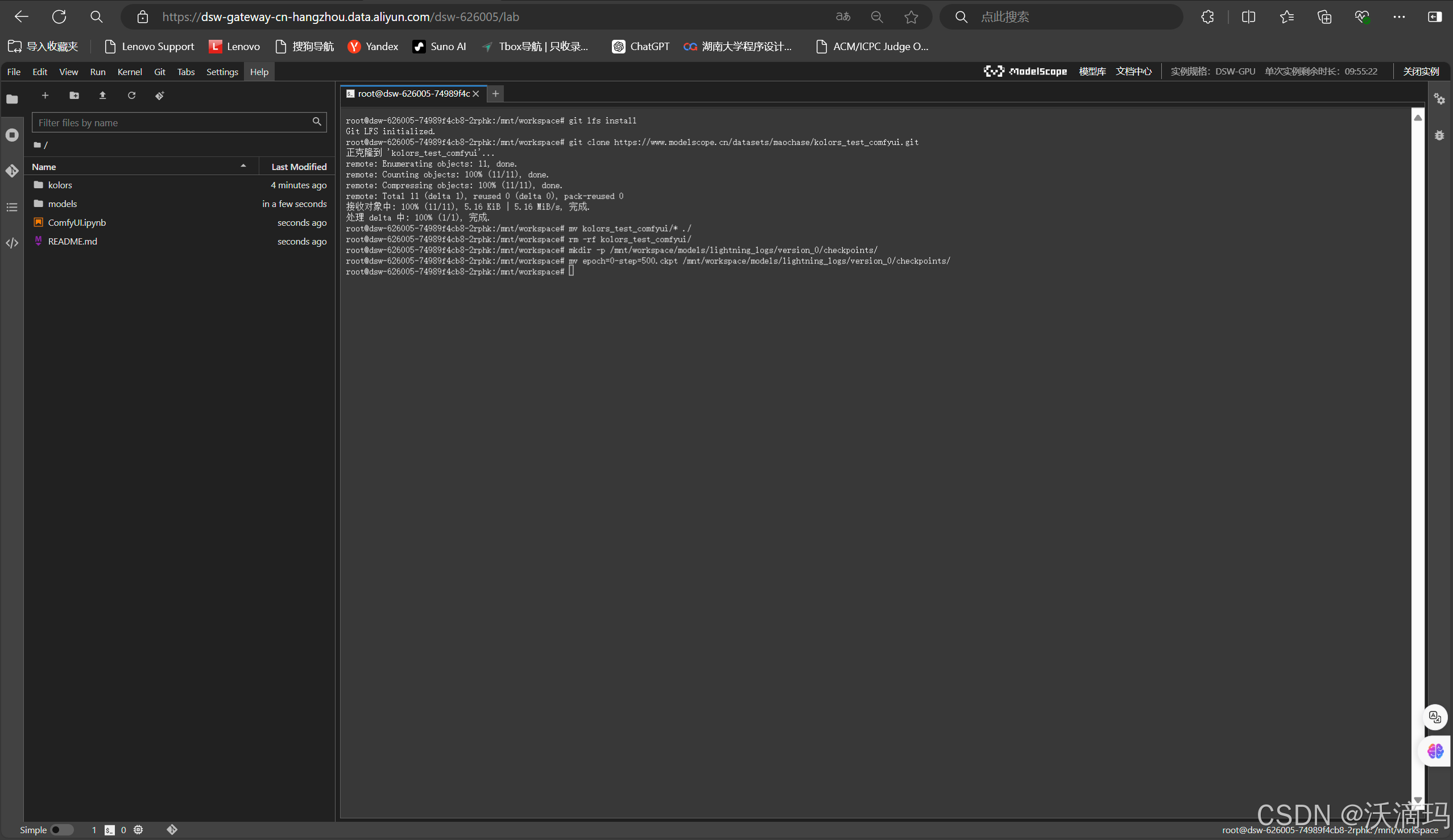Sort files by Name column arrow
This screenshot has height=840, width=1453.
(x=243, y=166)
